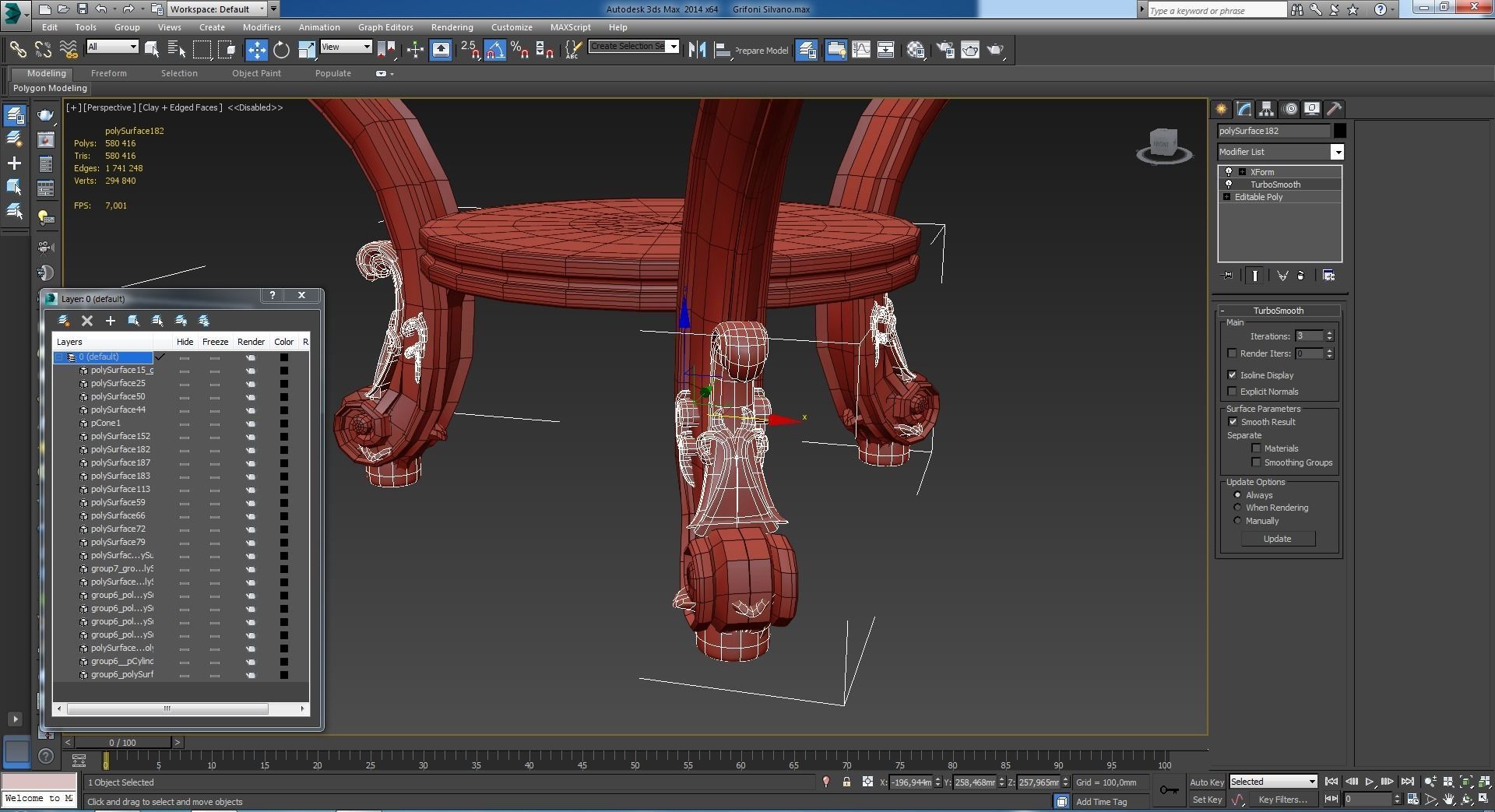The height and width of the screenshot is (812, 1495).
Task: Click the Select and Link chain icon
Action: 18,50
